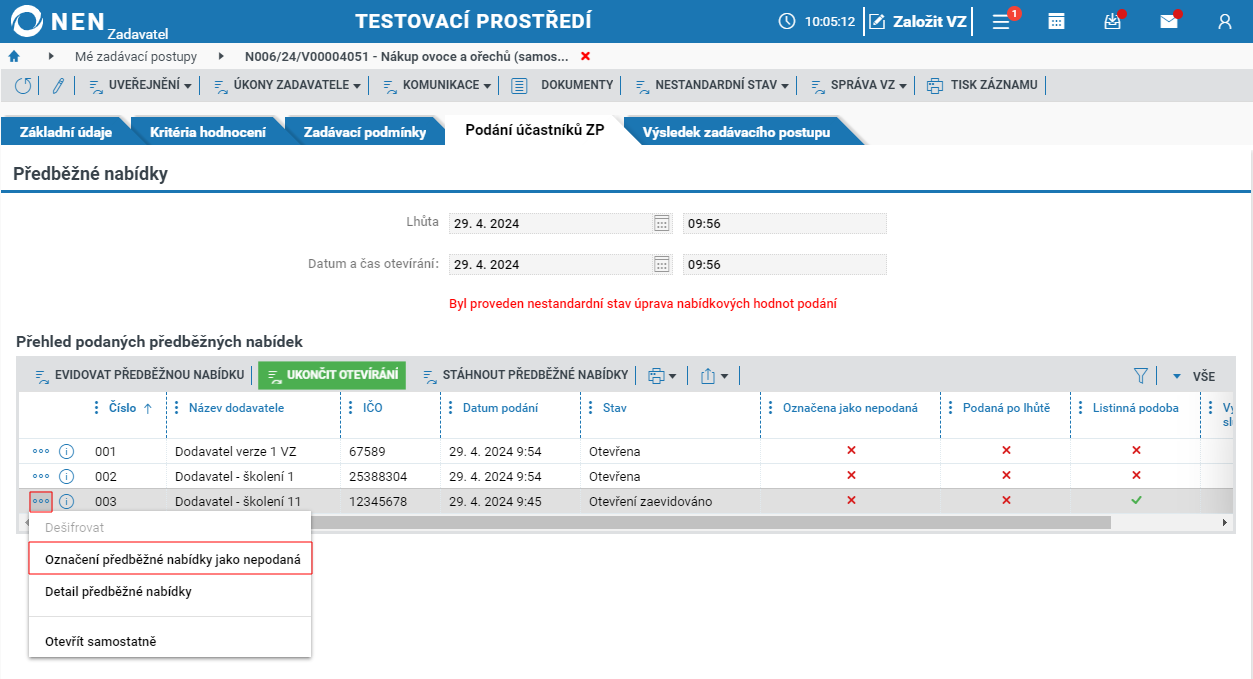Expand the UVEŘEJNĚNÍ dropdown menu
This screenshot has width=1253, height=679.
click(140, 86)
